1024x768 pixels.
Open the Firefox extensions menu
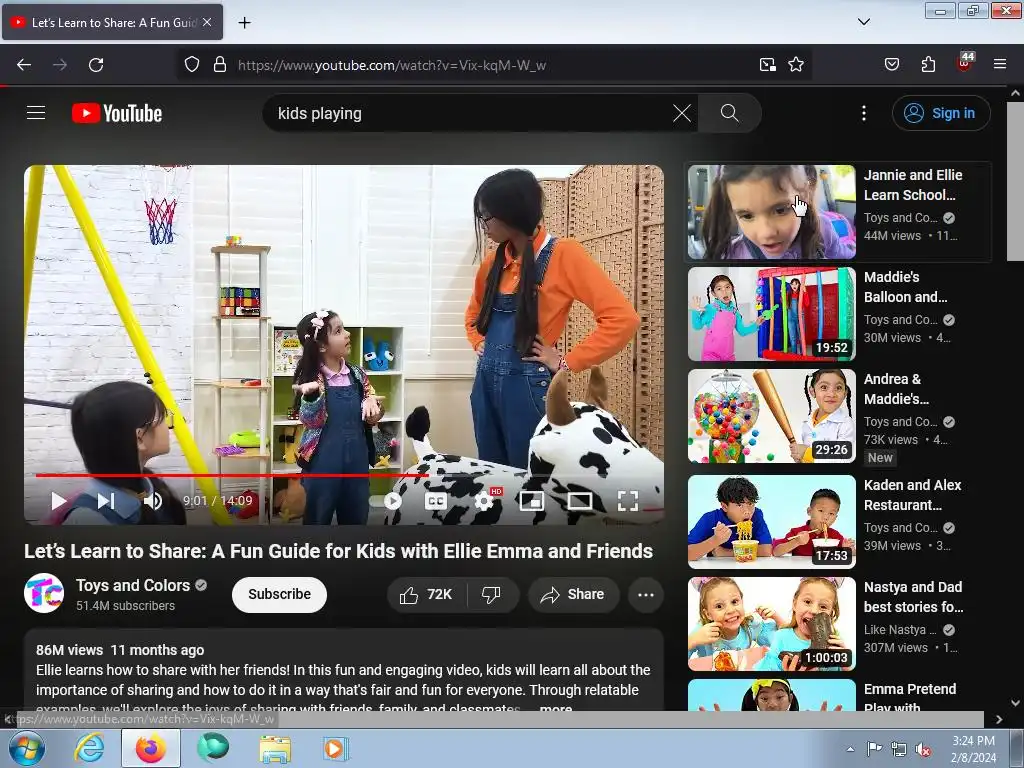click(928, 65)
